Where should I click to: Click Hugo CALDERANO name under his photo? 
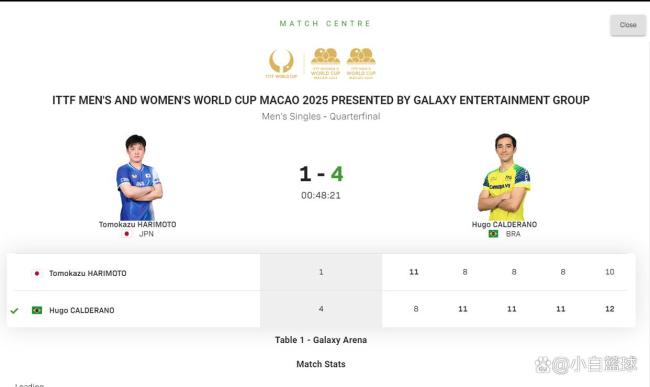pyautogui.click(x=504, y=224)
